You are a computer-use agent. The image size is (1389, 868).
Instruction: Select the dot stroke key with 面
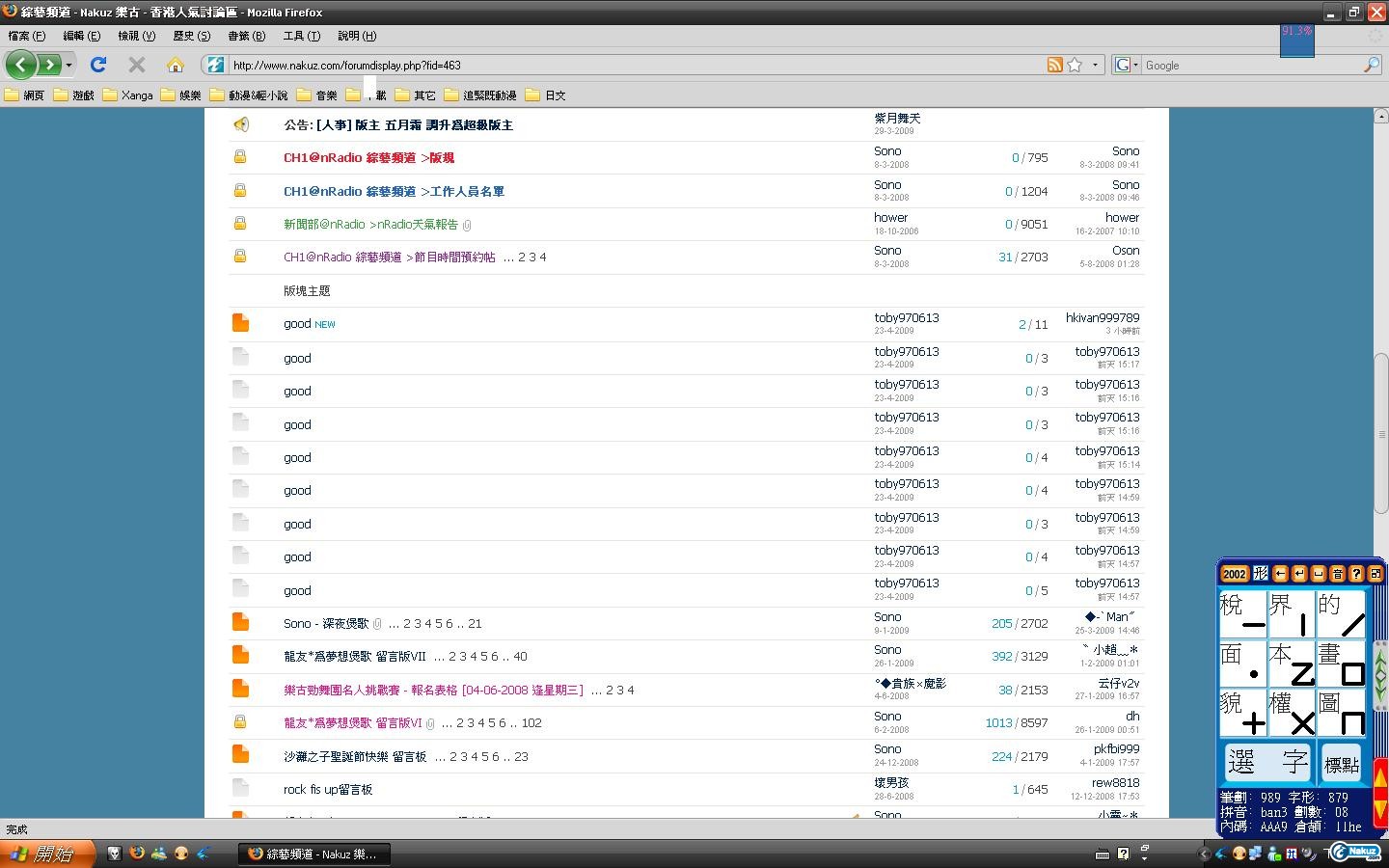(1243, 665)
